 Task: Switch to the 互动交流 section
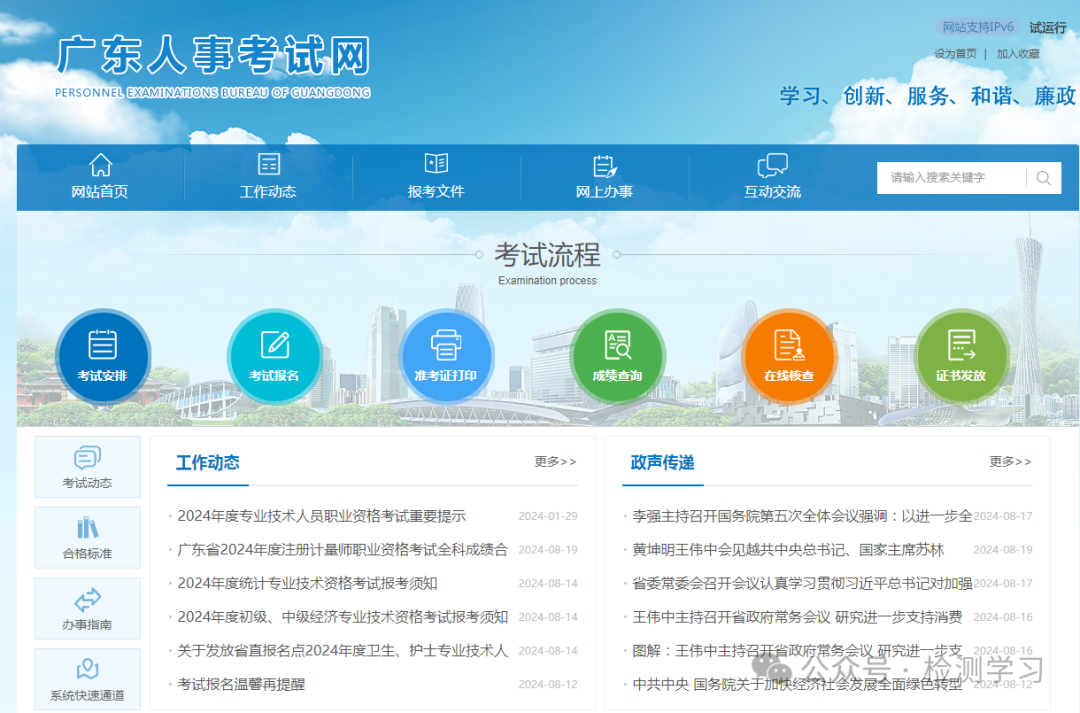(772, 176)
